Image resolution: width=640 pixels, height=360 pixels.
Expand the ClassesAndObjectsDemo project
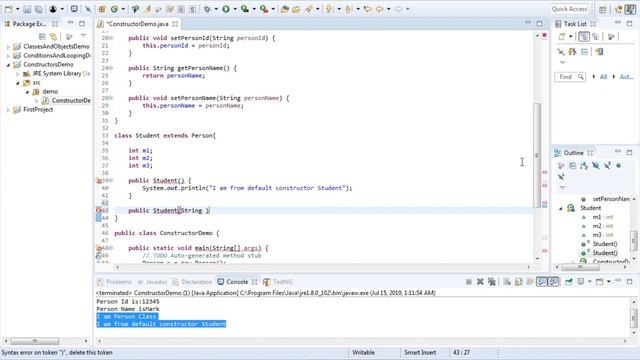[8, 47]
